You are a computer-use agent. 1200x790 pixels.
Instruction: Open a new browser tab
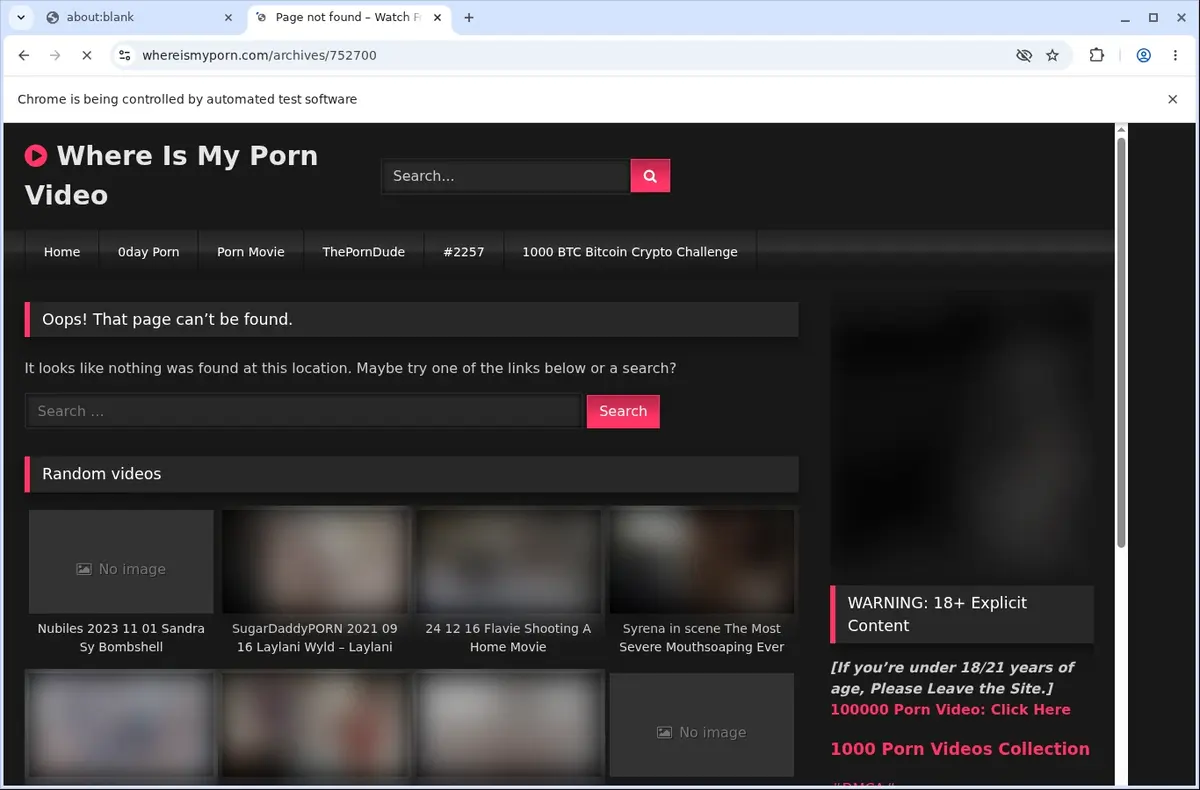469,17
